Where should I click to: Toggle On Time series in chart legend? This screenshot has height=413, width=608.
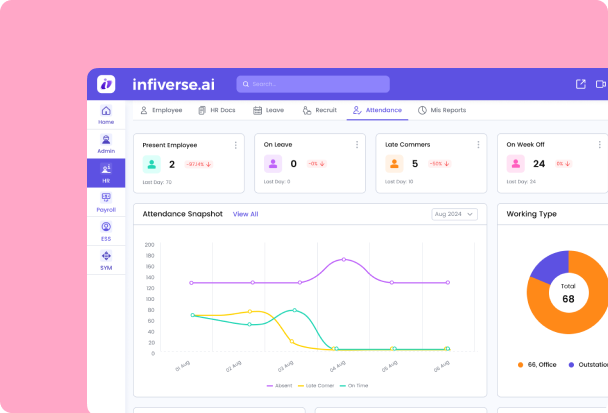click(354, 385)
